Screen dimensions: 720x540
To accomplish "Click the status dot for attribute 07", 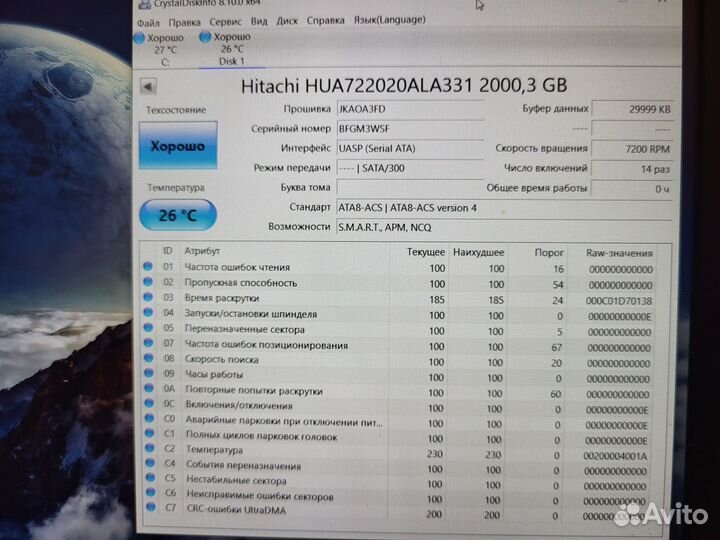I will (x=148, y=343).
